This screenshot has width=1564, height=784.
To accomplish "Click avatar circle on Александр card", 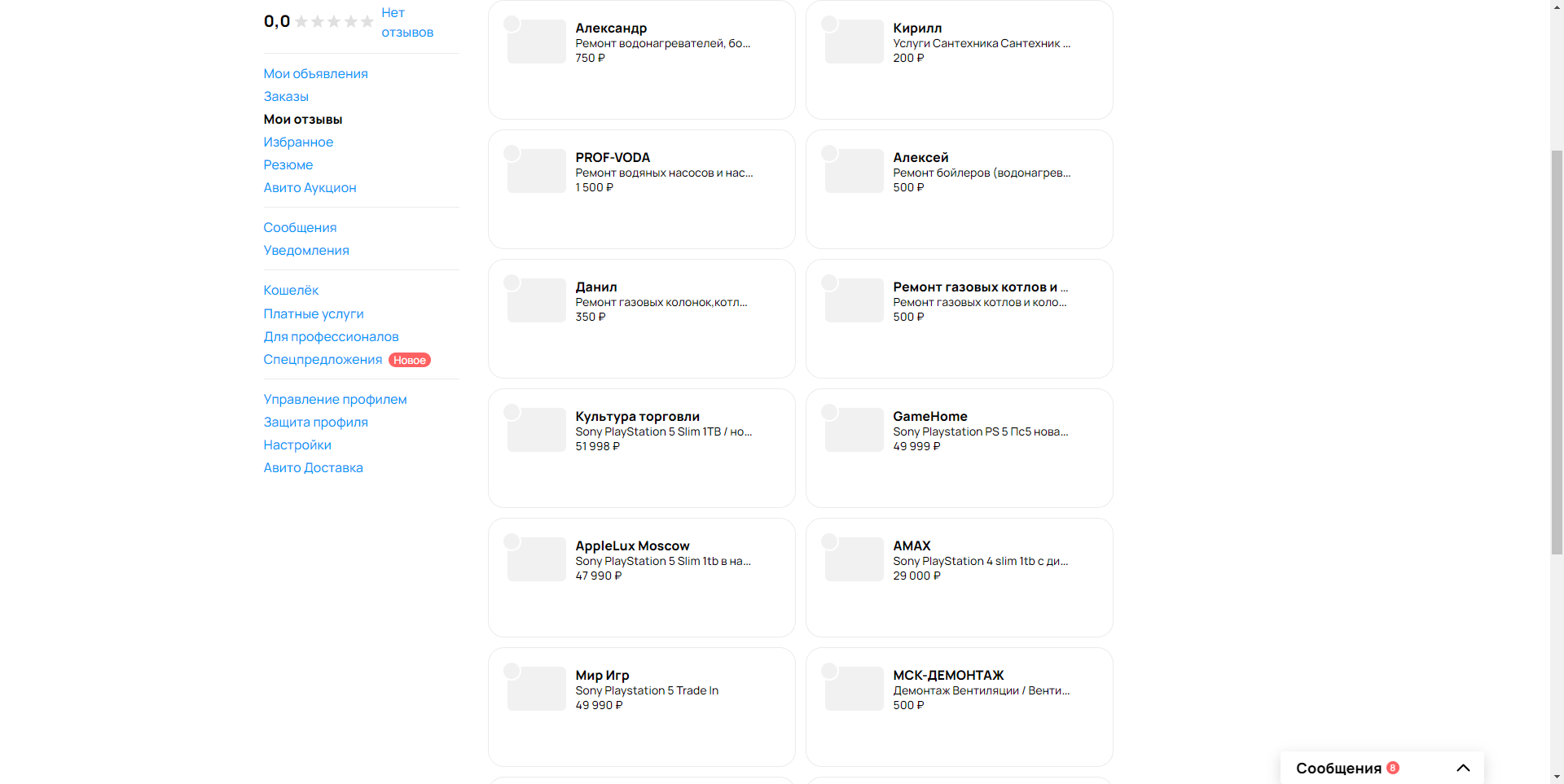I will (x=512, y=24).
